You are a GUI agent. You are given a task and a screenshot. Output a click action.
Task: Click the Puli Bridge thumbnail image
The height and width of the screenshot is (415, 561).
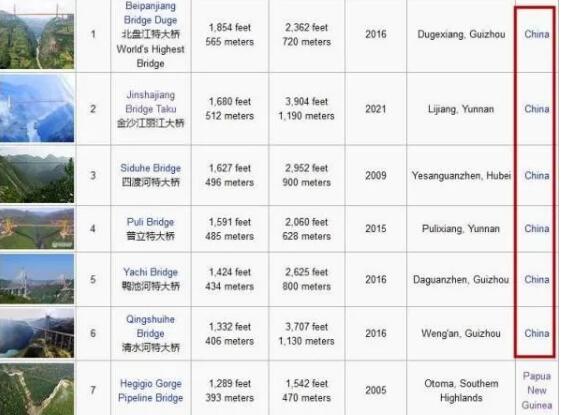tap(37, 229)
